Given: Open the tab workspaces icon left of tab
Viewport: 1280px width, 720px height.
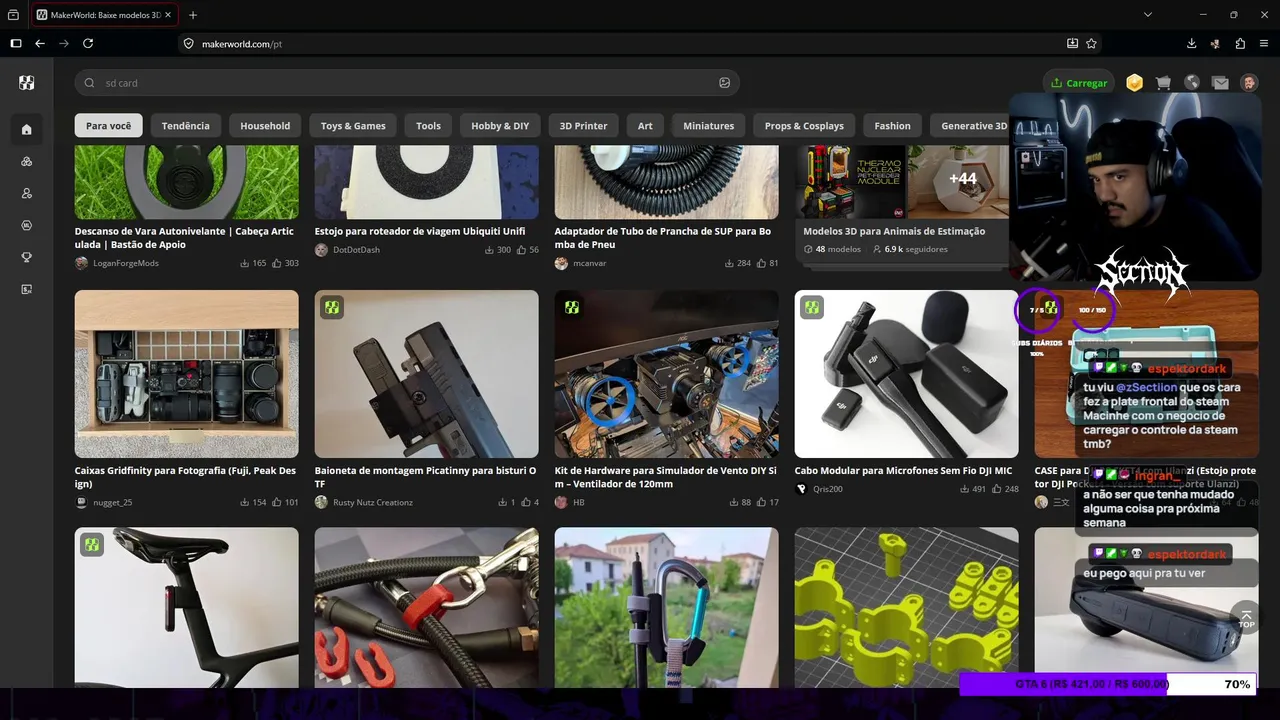Looking at the screenshot, I should (x=13, y=15).
